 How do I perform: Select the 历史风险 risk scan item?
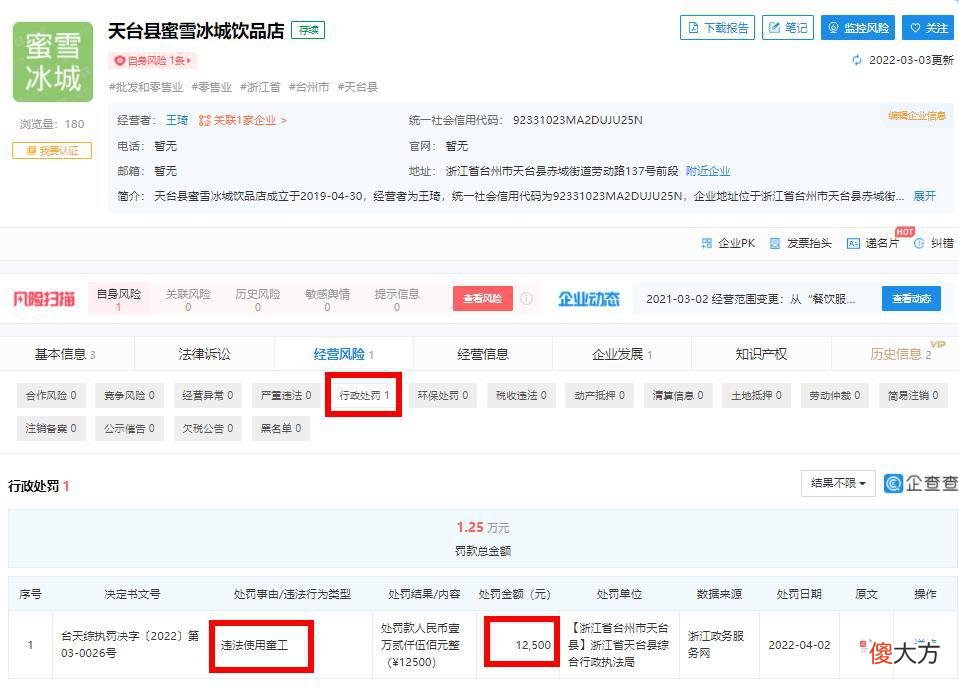point(257,299)
